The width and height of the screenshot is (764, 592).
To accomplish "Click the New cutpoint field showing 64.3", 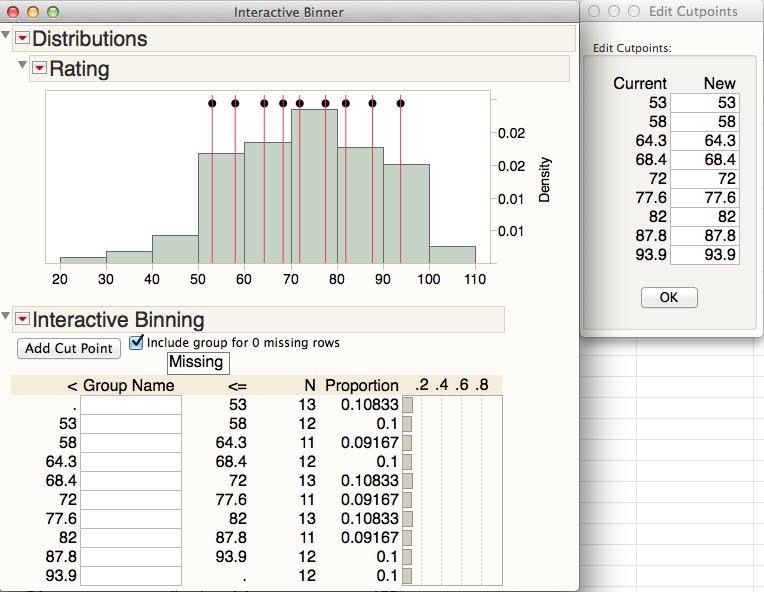I will tap(705, 141).
